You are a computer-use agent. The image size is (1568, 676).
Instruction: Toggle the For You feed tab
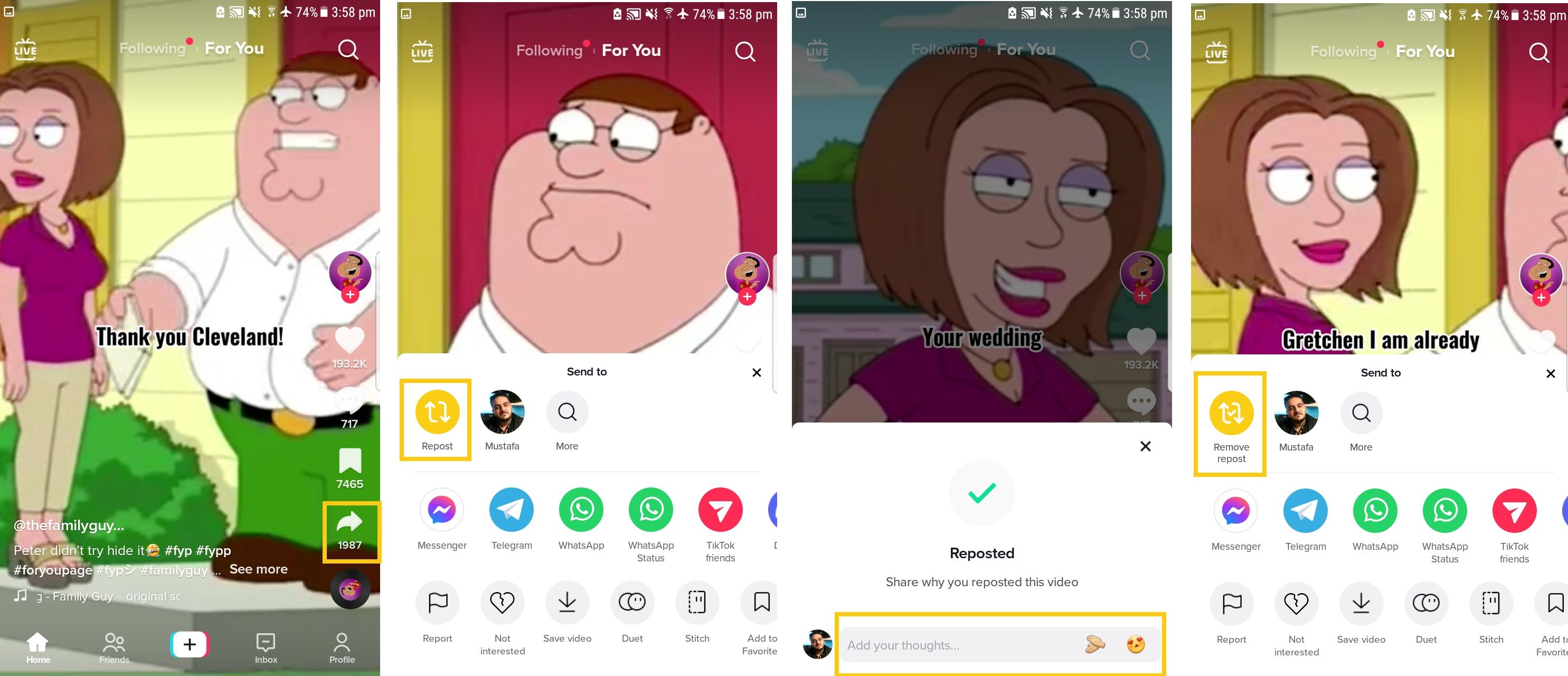click(235, 49)
